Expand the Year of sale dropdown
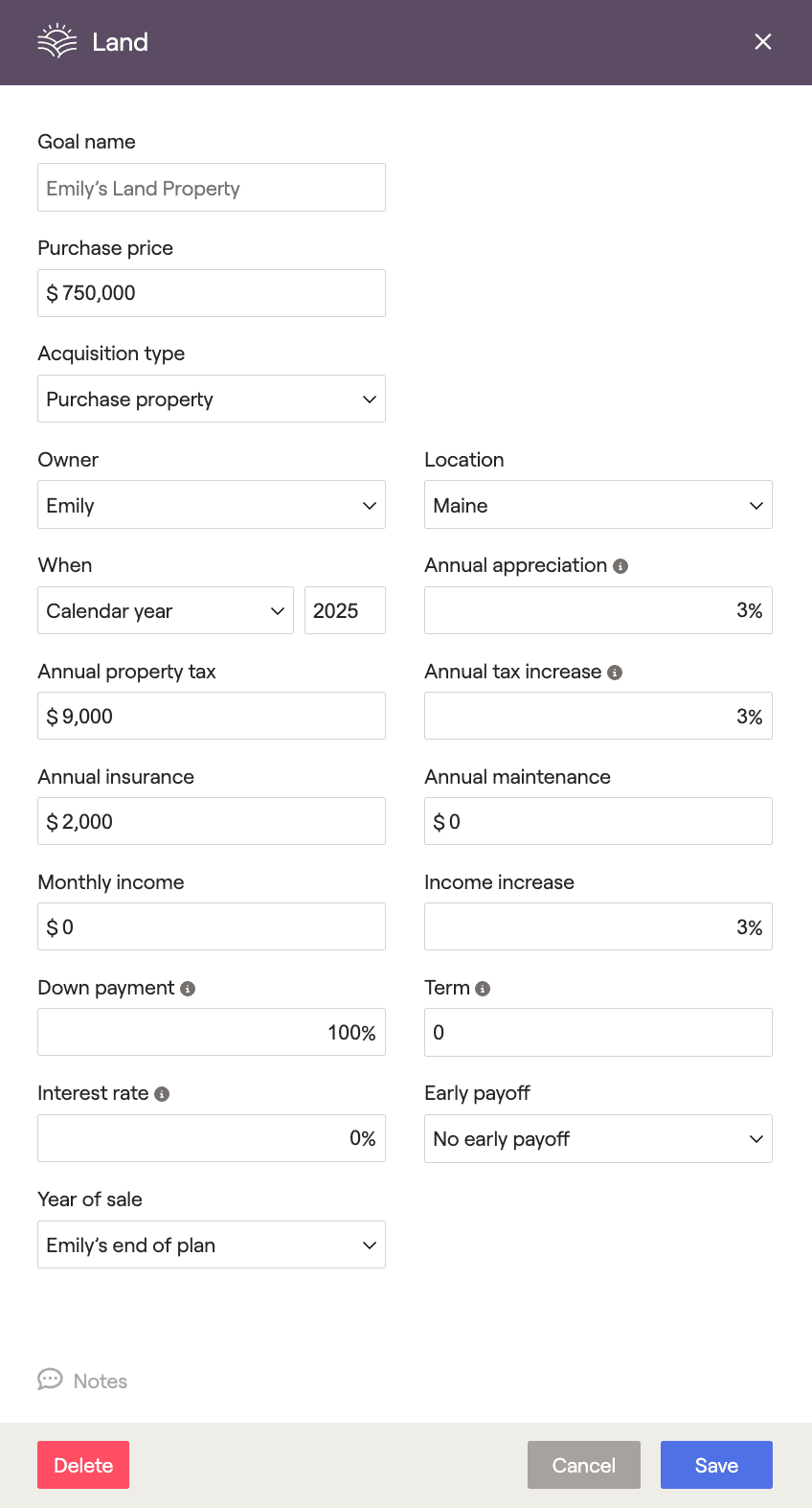 (211, 1245)
